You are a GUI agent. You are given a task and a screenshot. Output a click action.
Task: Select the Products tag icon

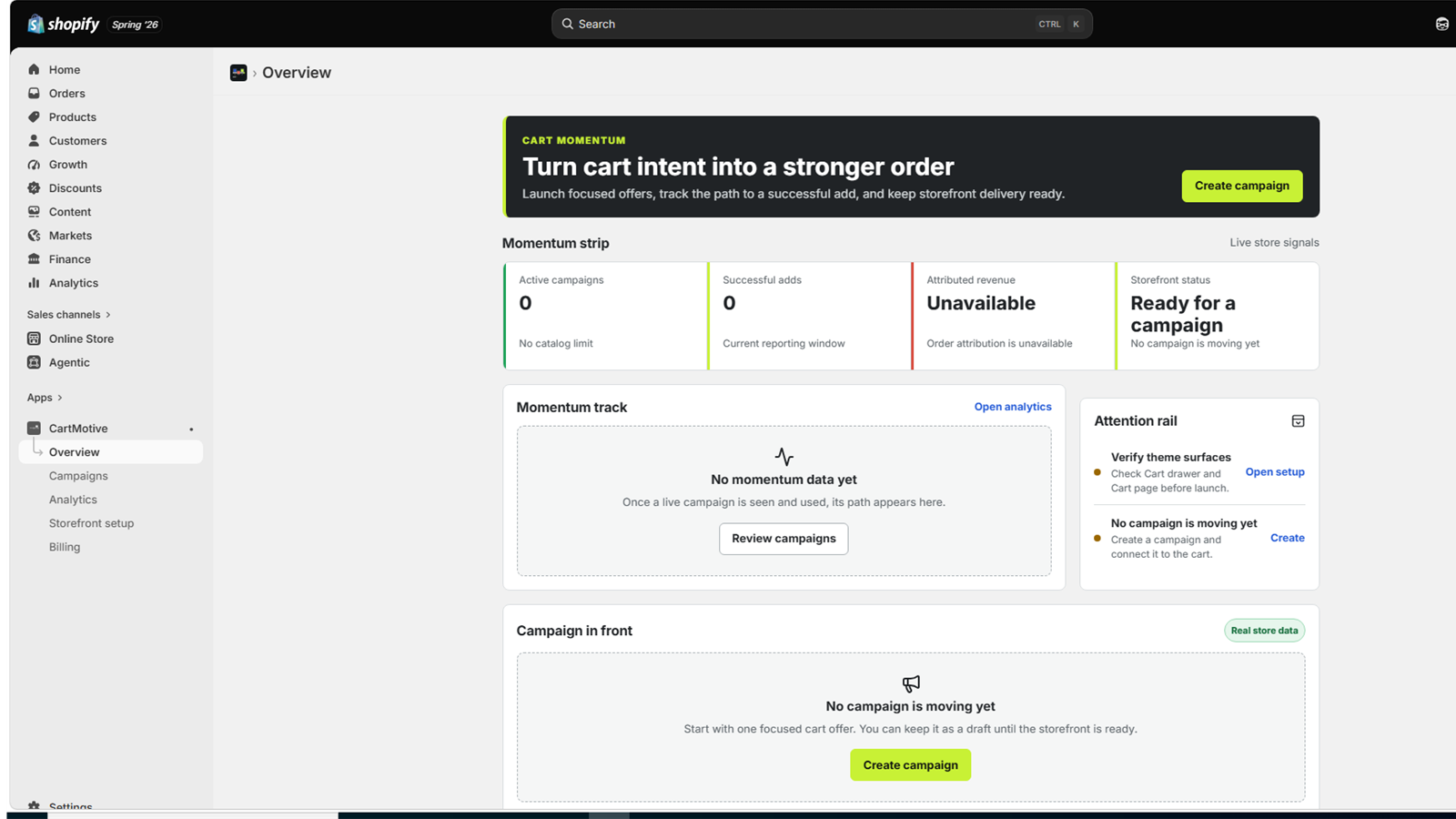coord(34,116)
